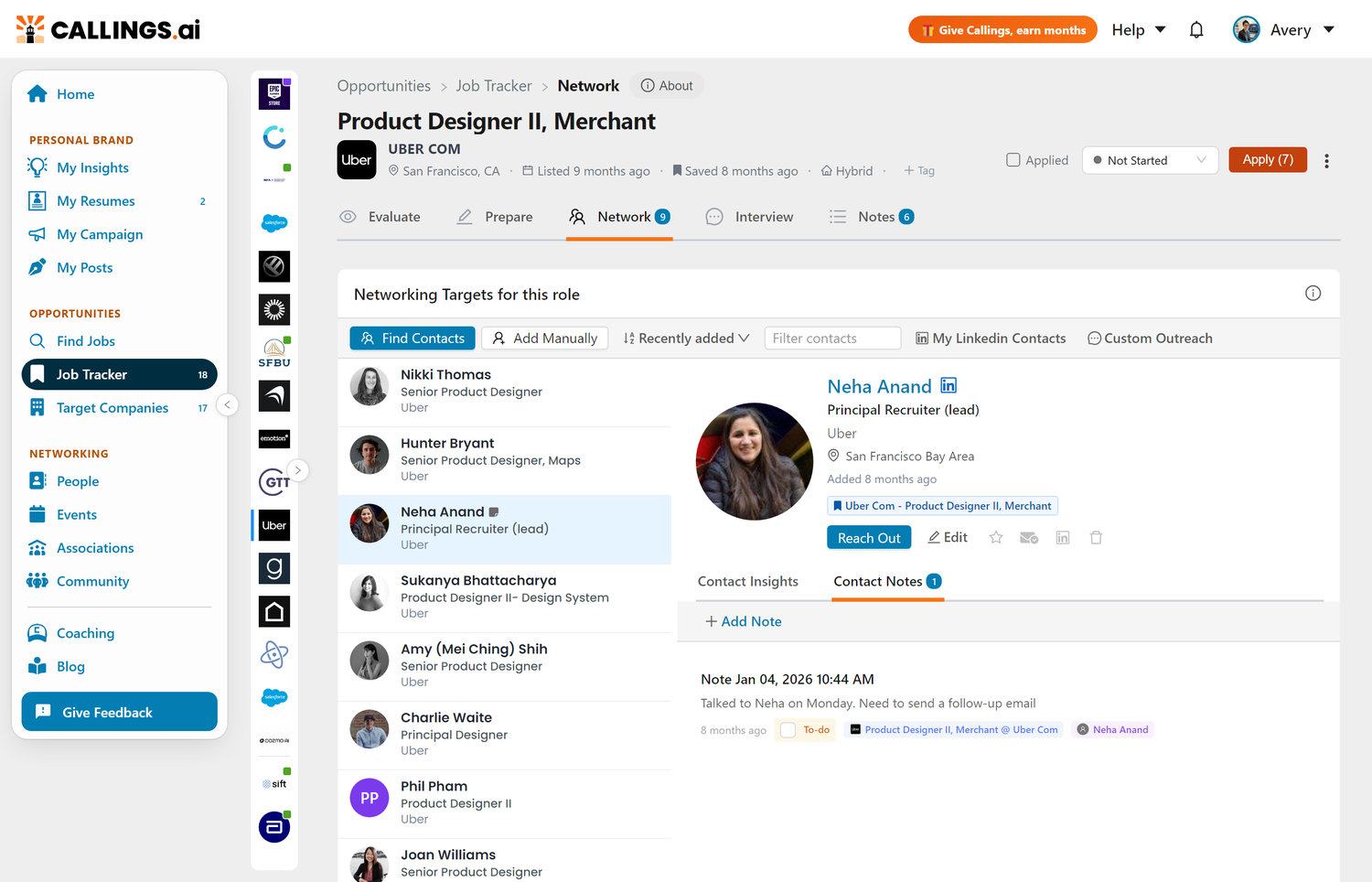Check the Applied checkbox
1372x882 pixels.
point(1013,160)
